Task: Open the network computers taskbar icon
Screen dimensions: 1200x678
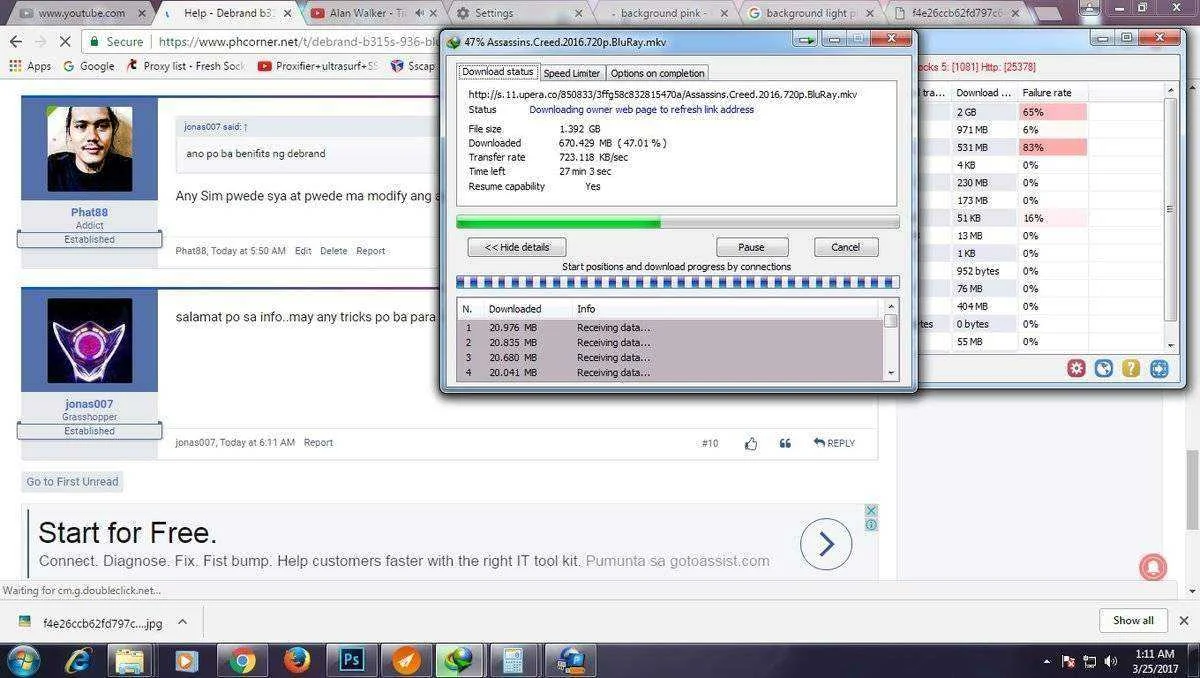Action: [x=571, y=661]
